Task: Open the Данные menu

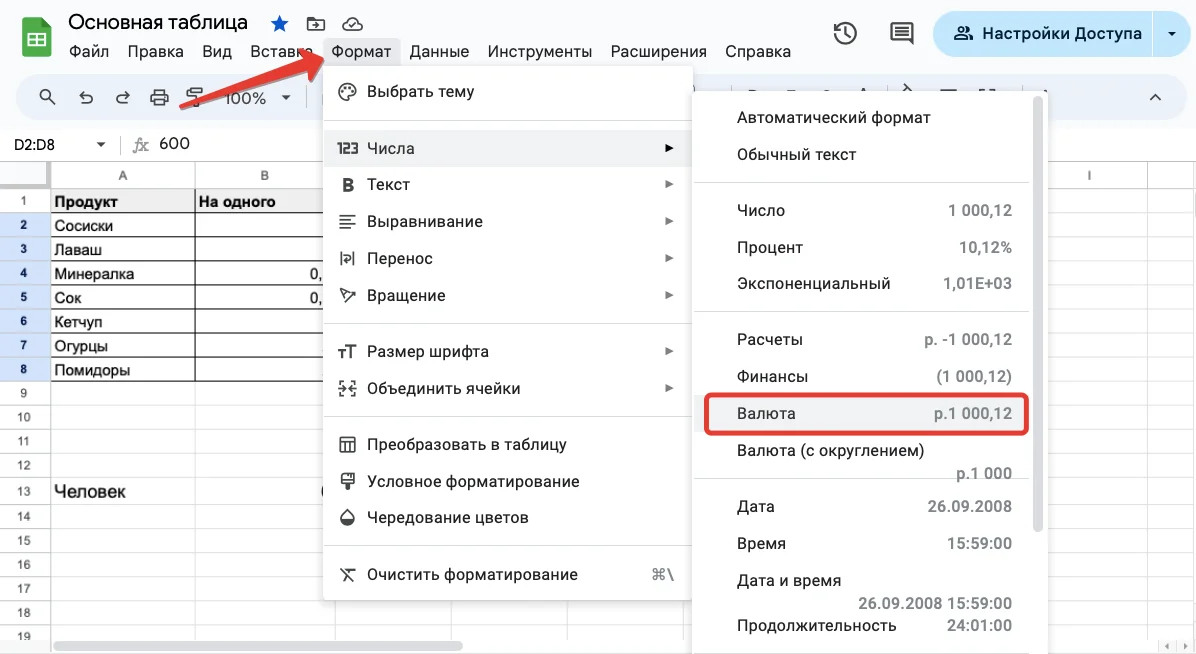Action: (x=439, y=51)
